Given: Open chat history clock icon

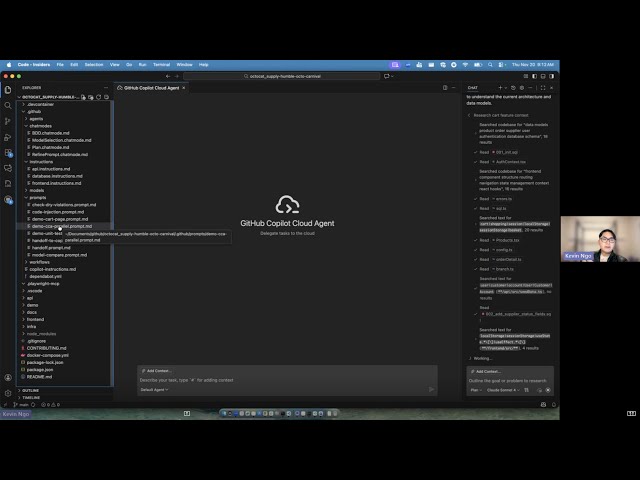Looking at the screenshot, I should 513,88.
